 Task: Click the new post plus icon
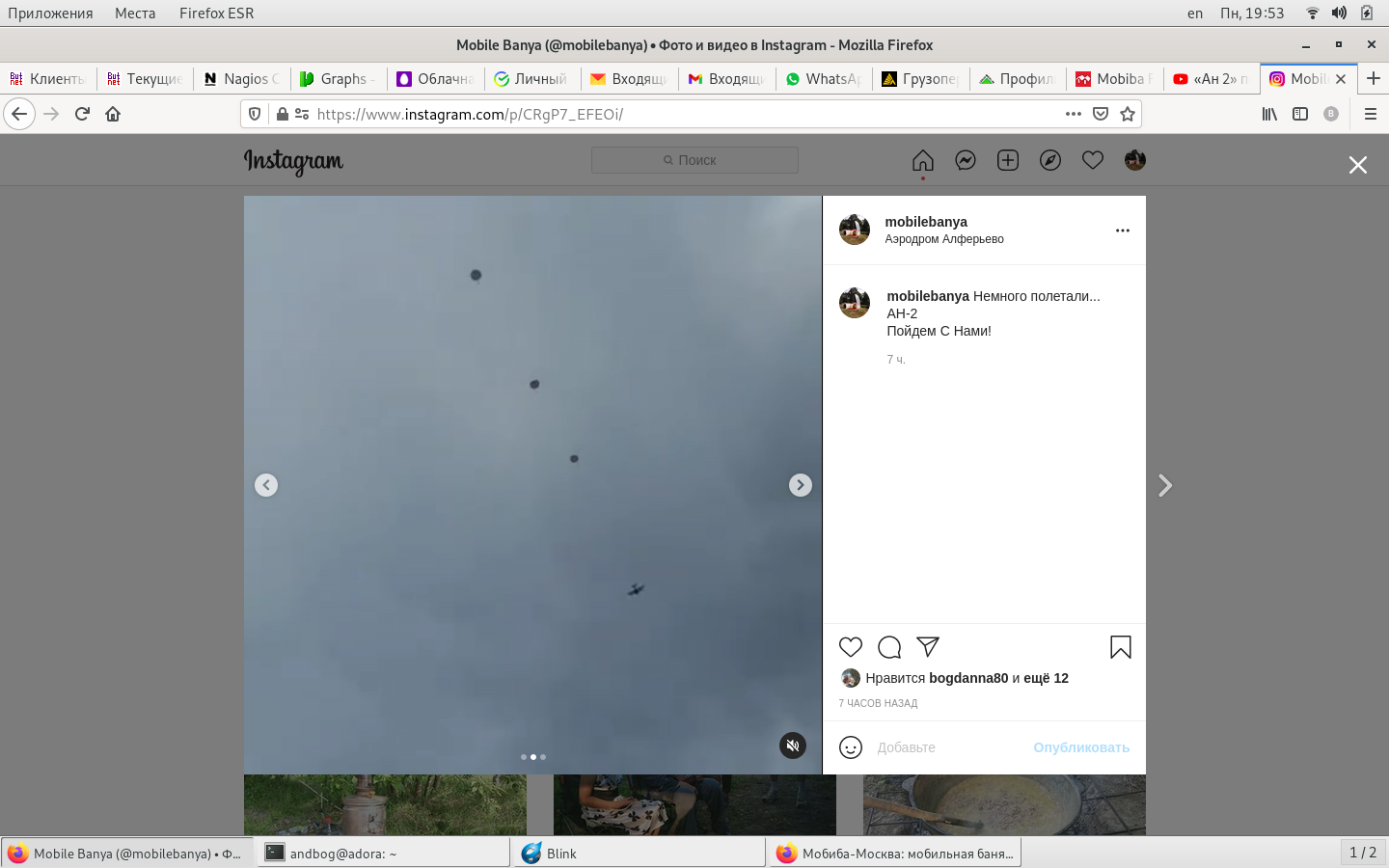(x=1007, y=160)
